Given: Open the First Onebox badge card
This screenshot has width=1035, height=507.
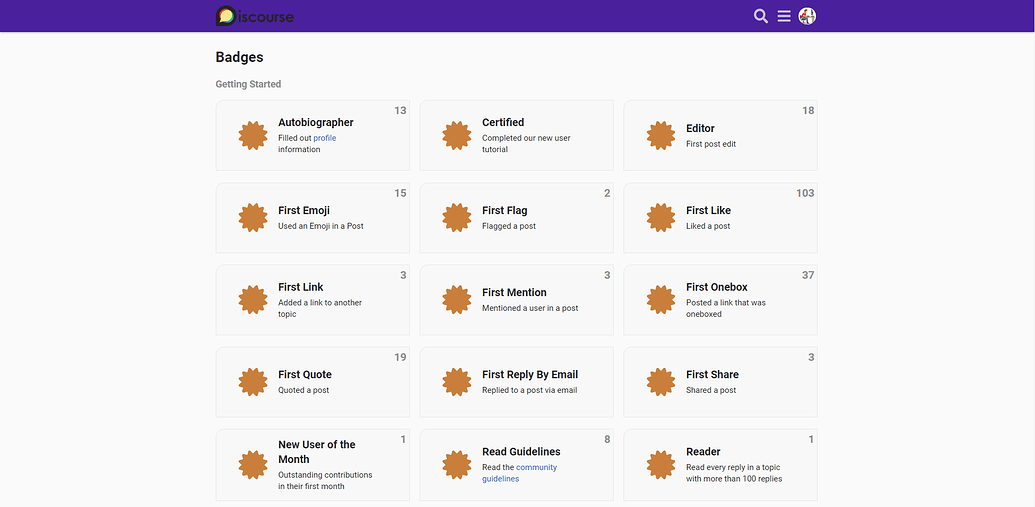Looking at the screenshot, I should [x=720, y=300].
